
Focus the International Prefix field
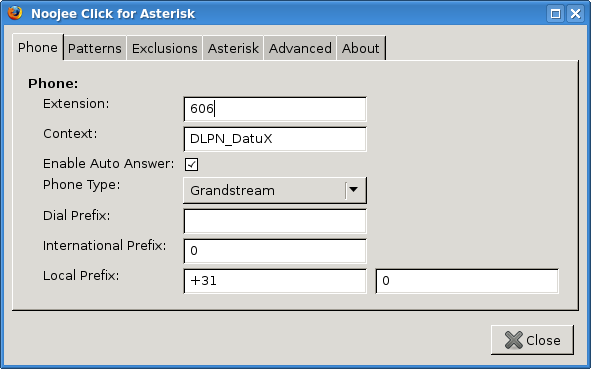pyautogui.click(x=275, y=251)
